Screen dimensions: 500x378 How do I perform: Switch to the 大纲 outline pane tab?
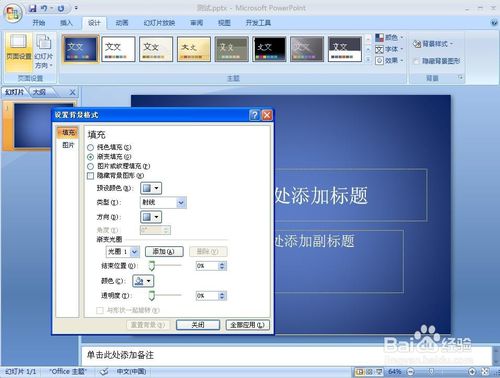point(39,92)
